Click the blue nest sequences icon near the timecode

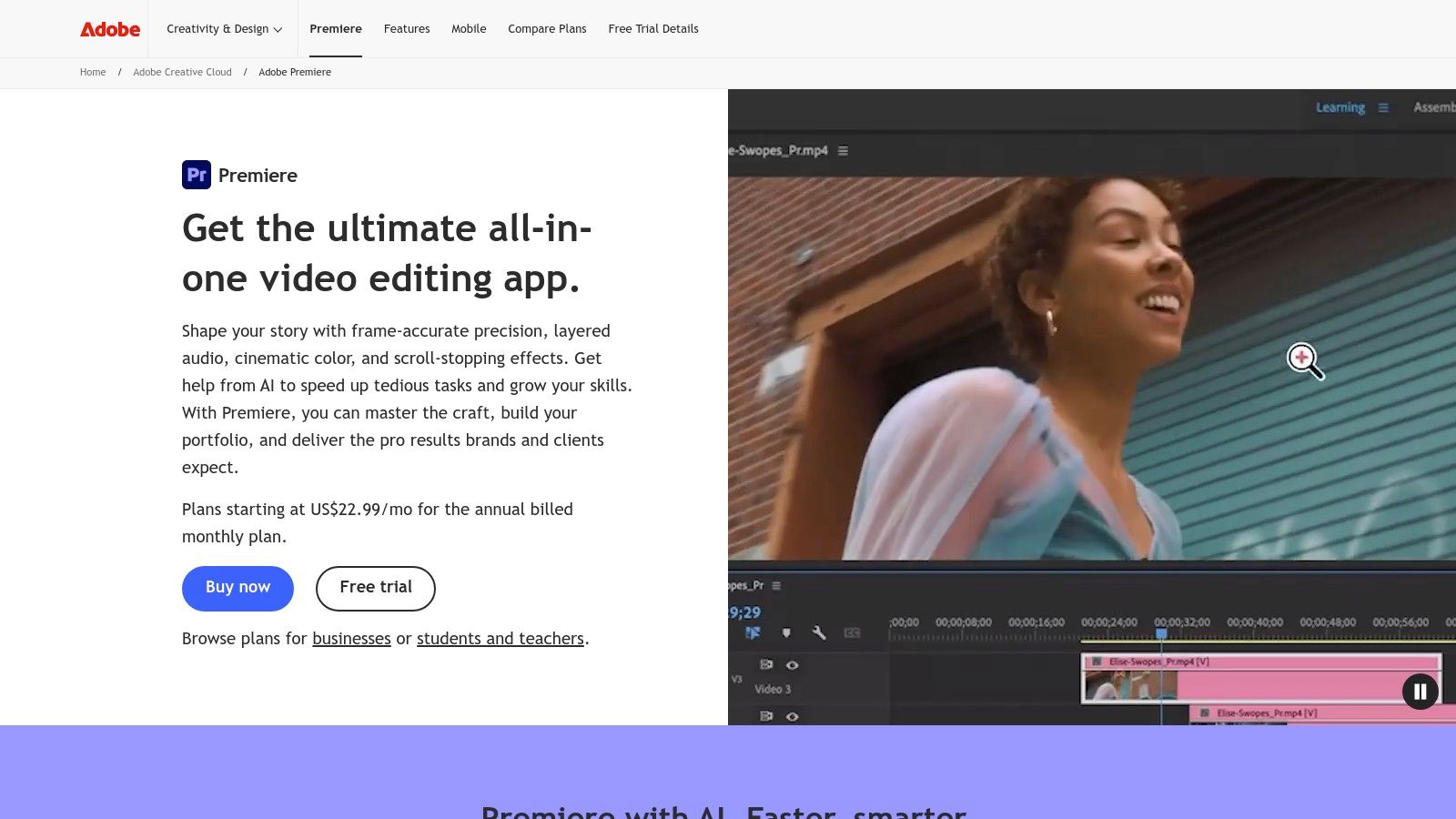coord(752,633)
